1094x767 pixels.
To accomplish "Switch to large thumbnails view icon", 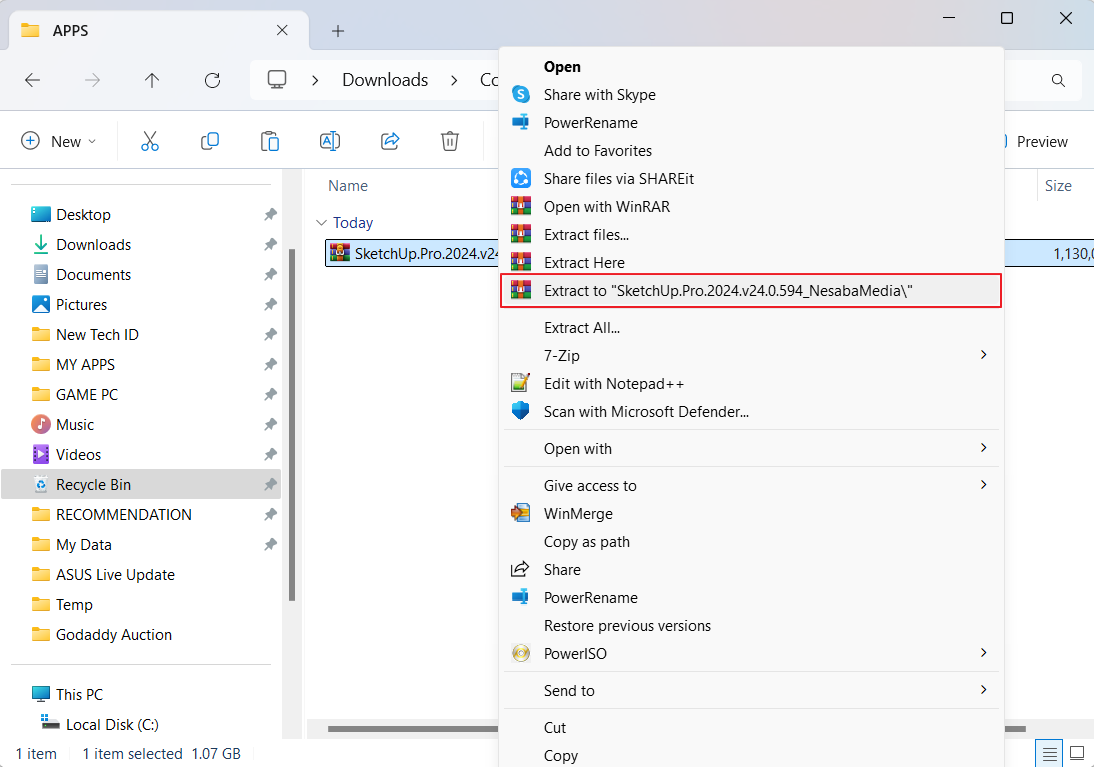I will coord(1077,753).
